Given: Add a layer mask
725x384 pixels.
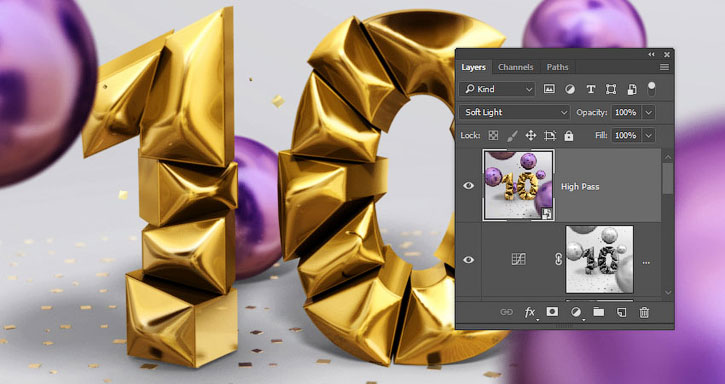Looking at the screenshot, I should 552,312.
